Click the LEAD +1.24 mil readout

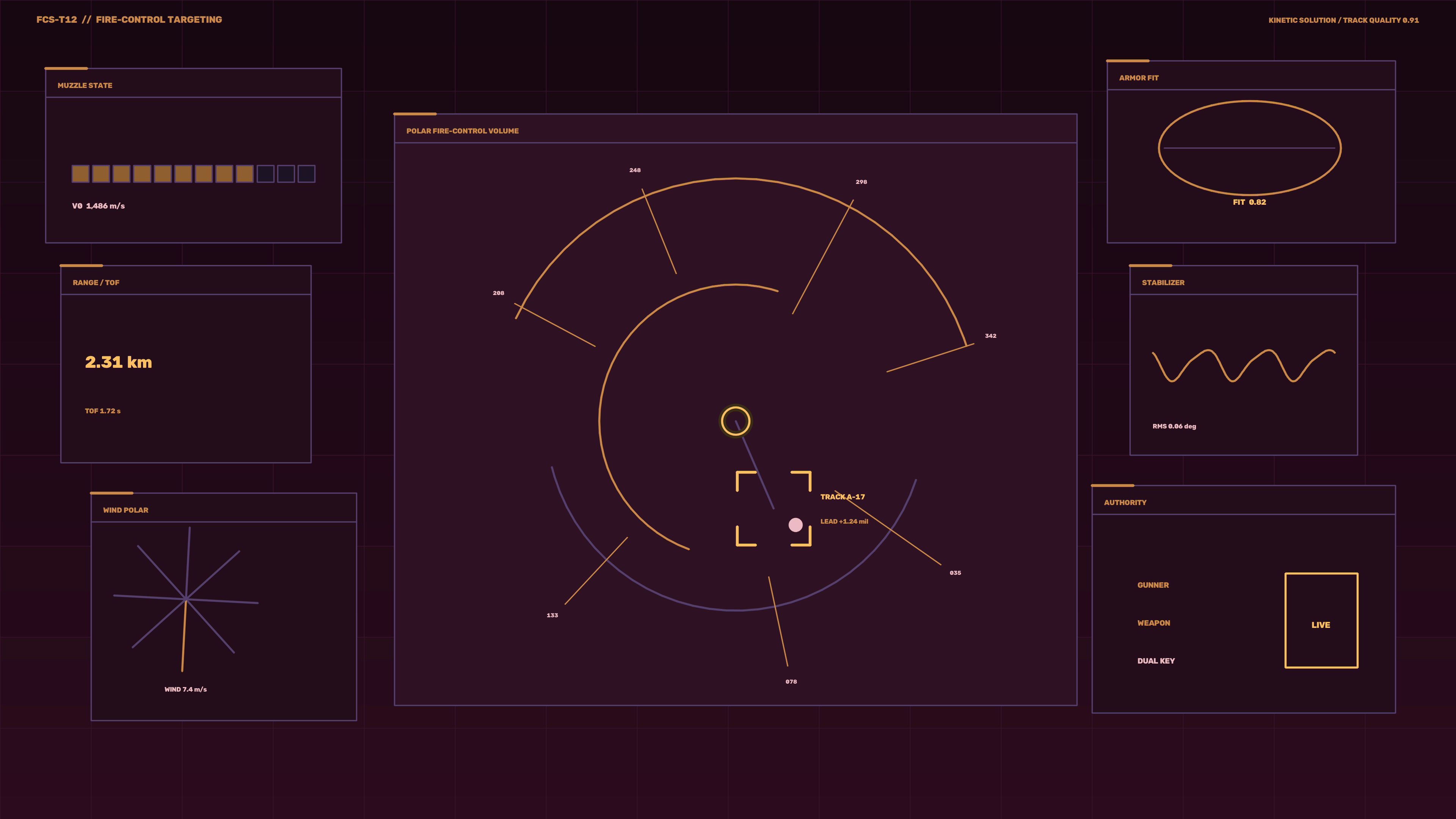tap(844, 521)
